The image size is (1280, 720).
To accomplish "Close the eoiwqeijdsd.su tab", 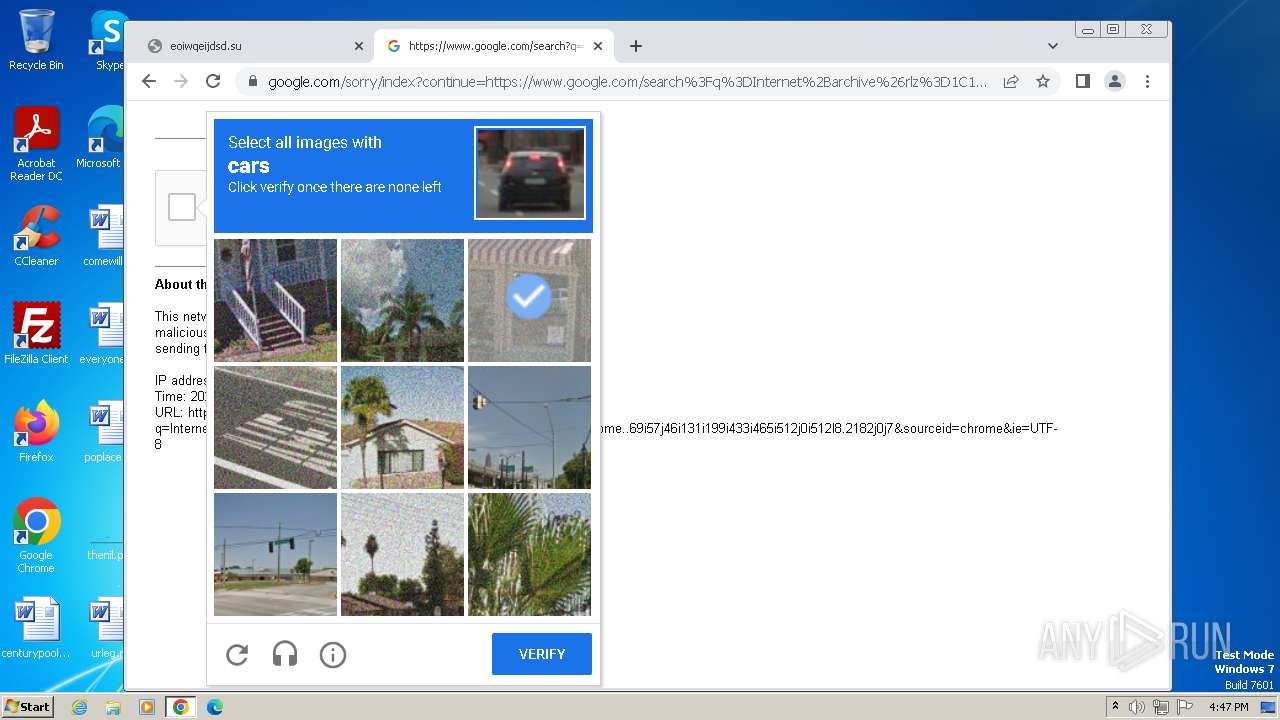I will 359,46.
